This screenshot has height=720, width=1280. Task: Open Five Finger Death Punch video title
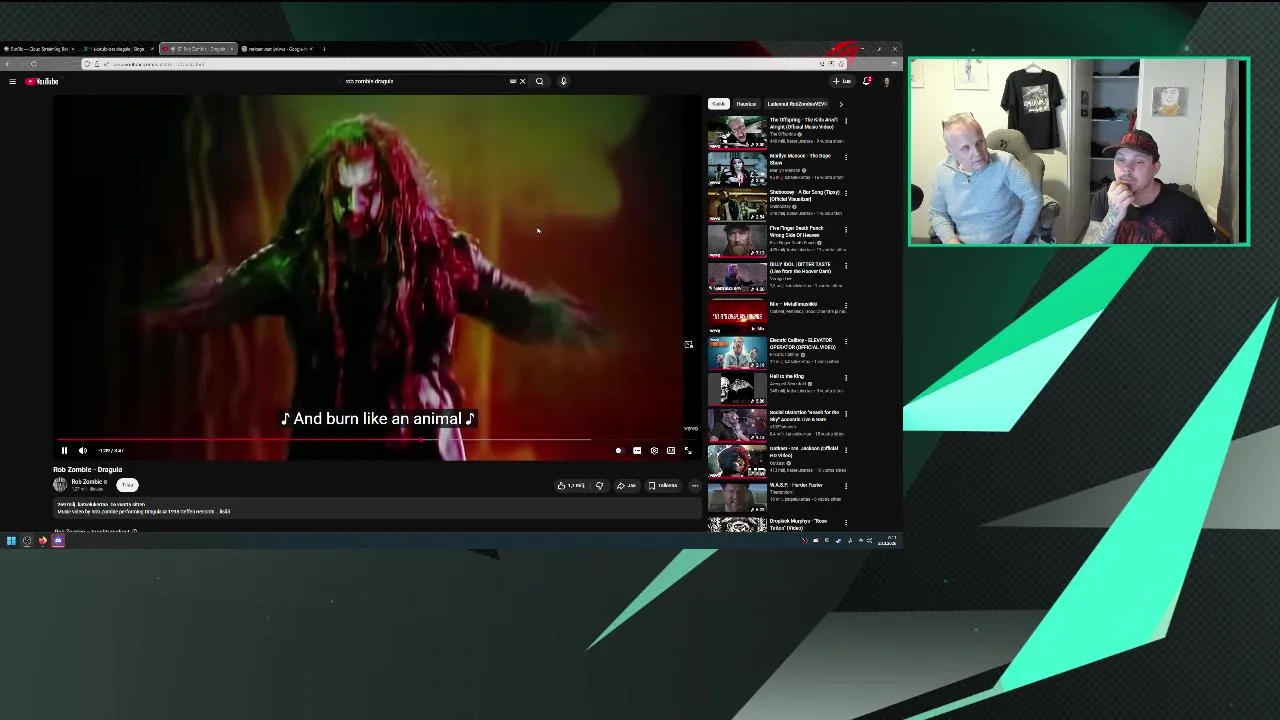(797, 231)
